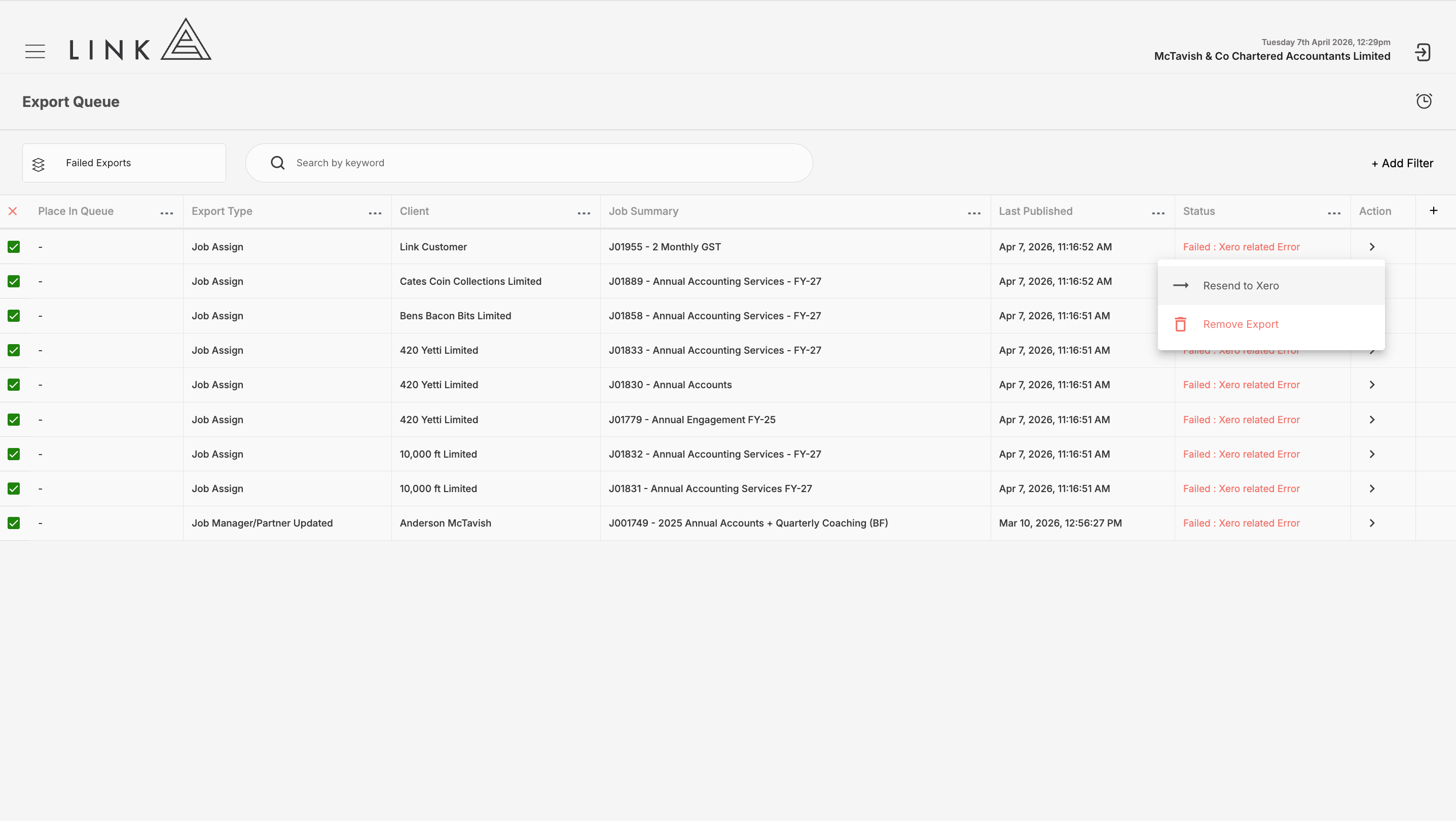1456x821 pixels.
Task: Expand actions for J01831 row
Action: pyautogui.click(x=1372, y=489)
